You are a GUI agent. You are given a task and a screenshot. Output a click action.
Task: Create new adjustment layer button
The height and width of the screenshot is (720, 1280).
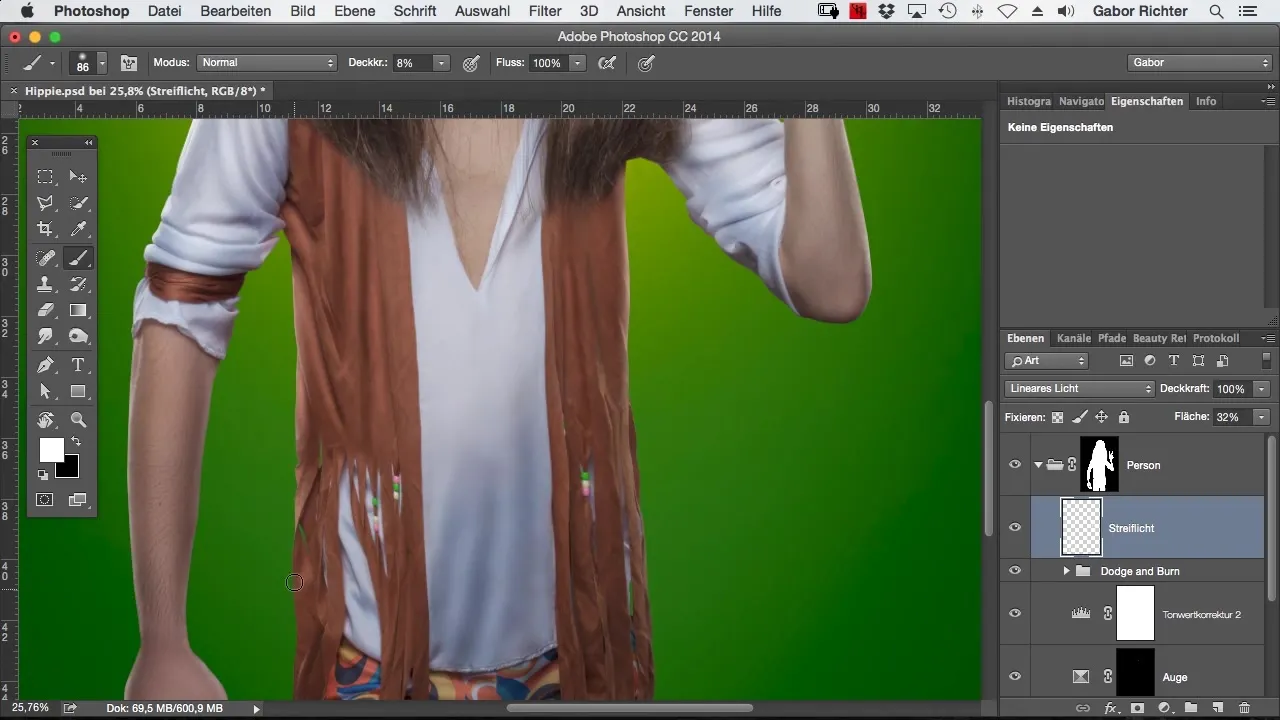(1164, 708)
